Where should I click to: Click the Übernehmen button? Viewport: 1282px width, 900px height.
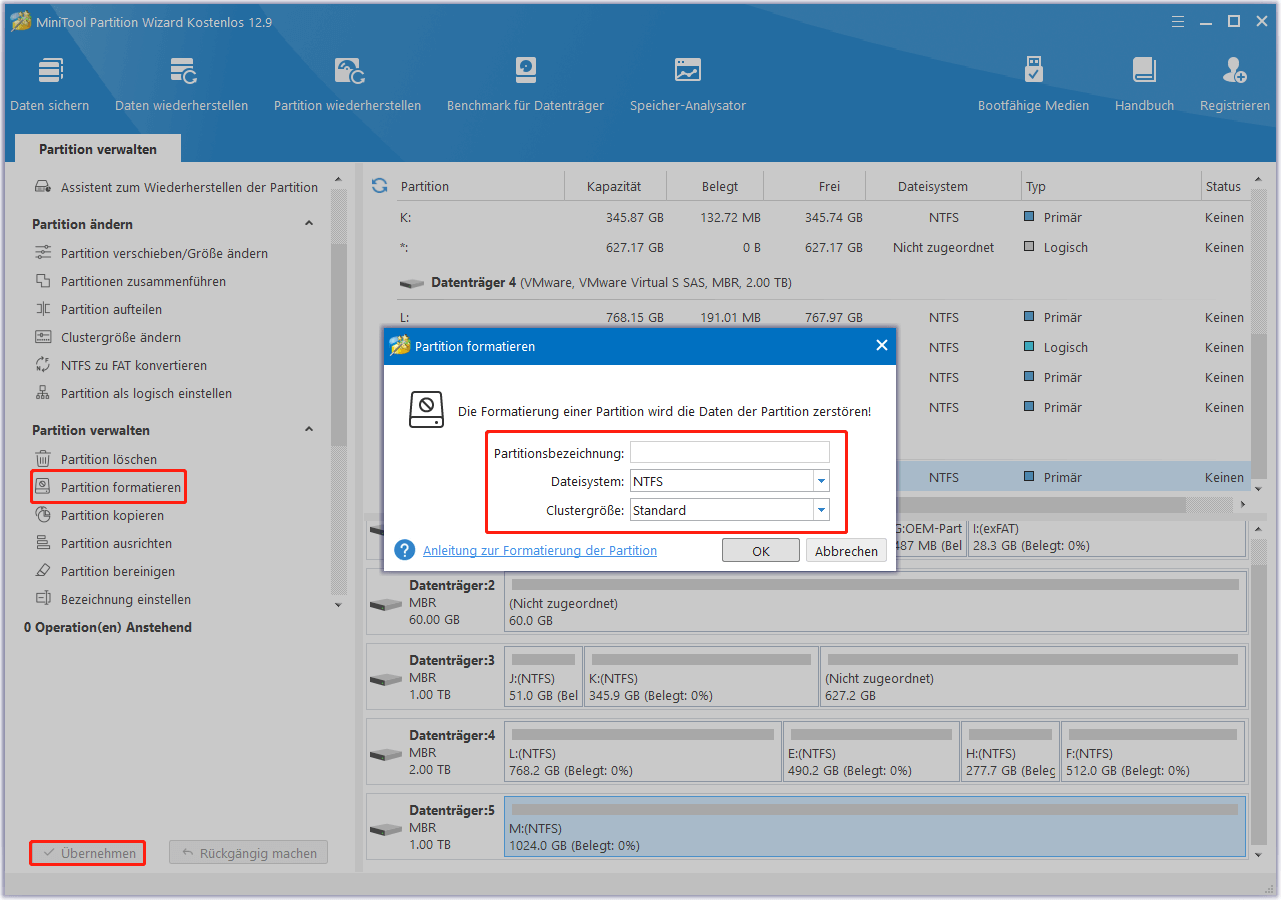(x=89, y=853)
